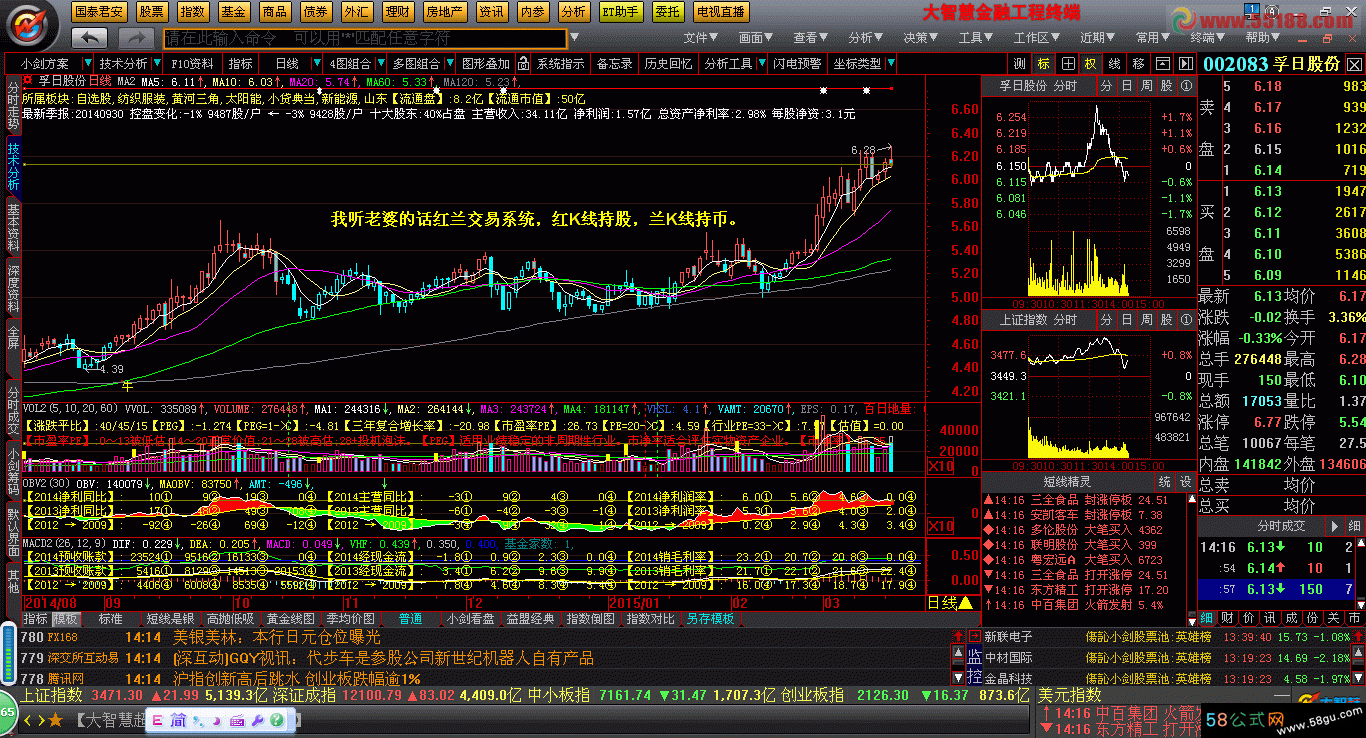Click the forward arrow navigation button

click(x=135, y=38)
